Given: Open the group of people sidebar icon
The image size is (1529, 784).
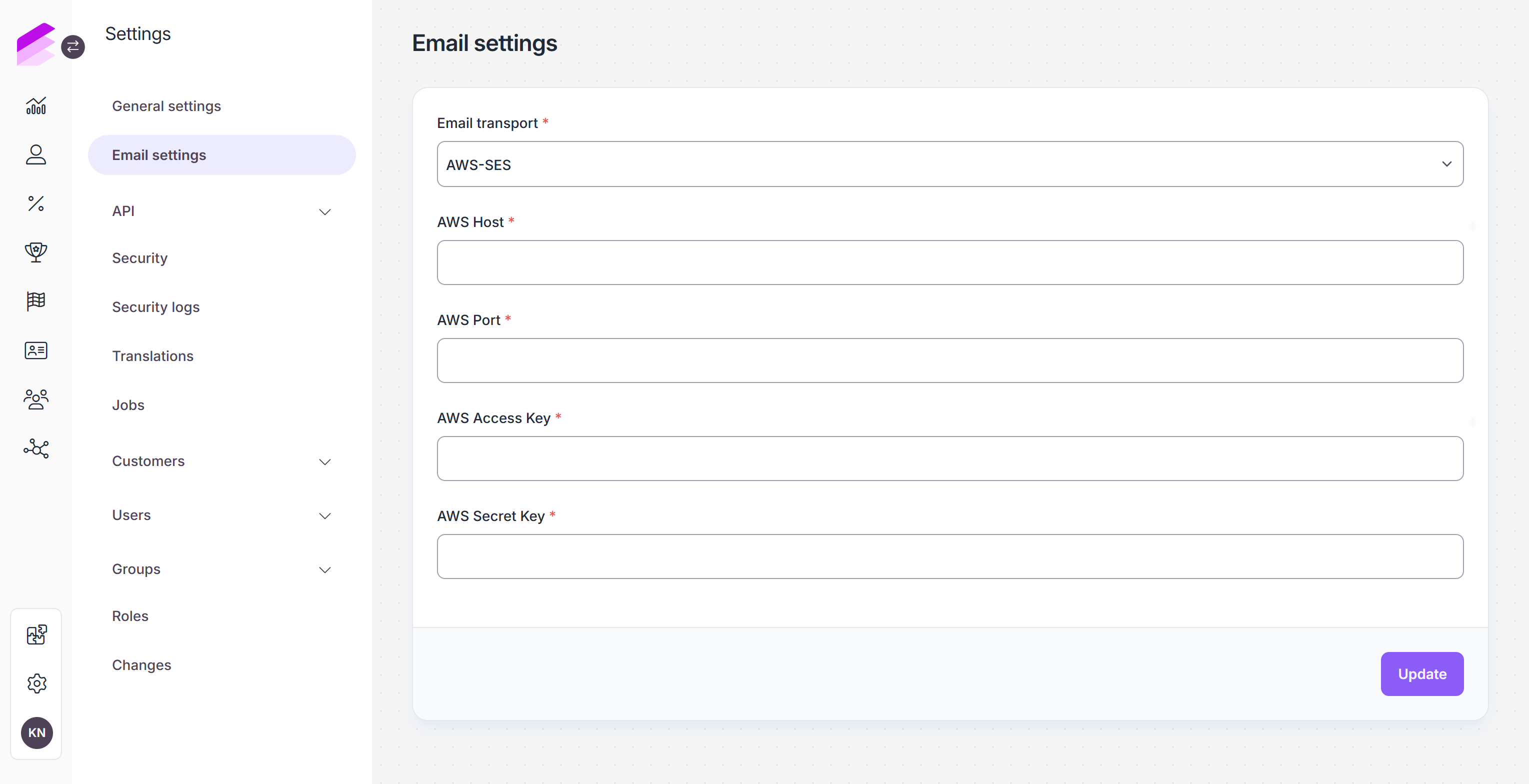Looking at the screenshot, I should 36,399.
